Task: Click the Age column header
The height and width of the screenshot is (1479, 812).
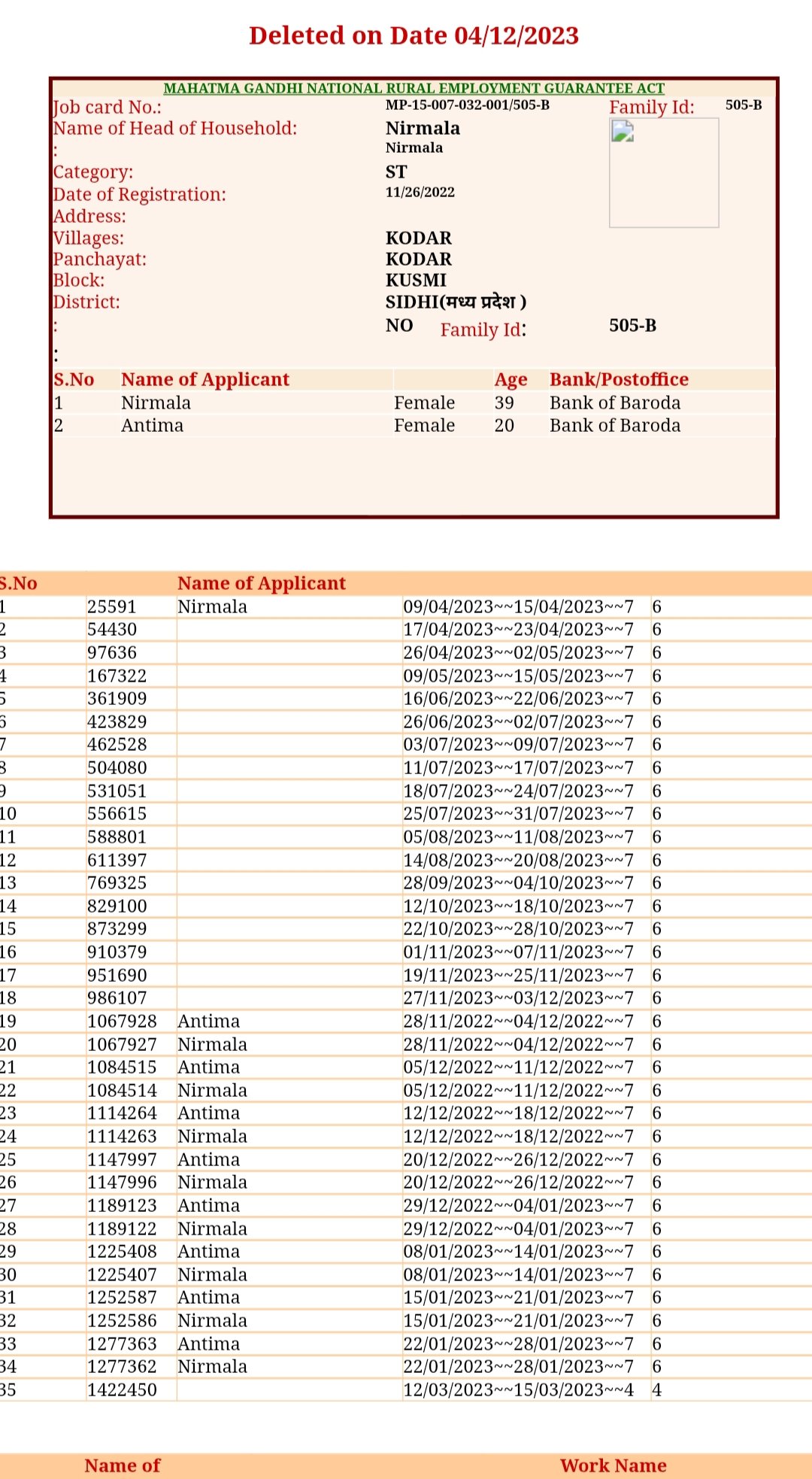Action: coord(511,380)
